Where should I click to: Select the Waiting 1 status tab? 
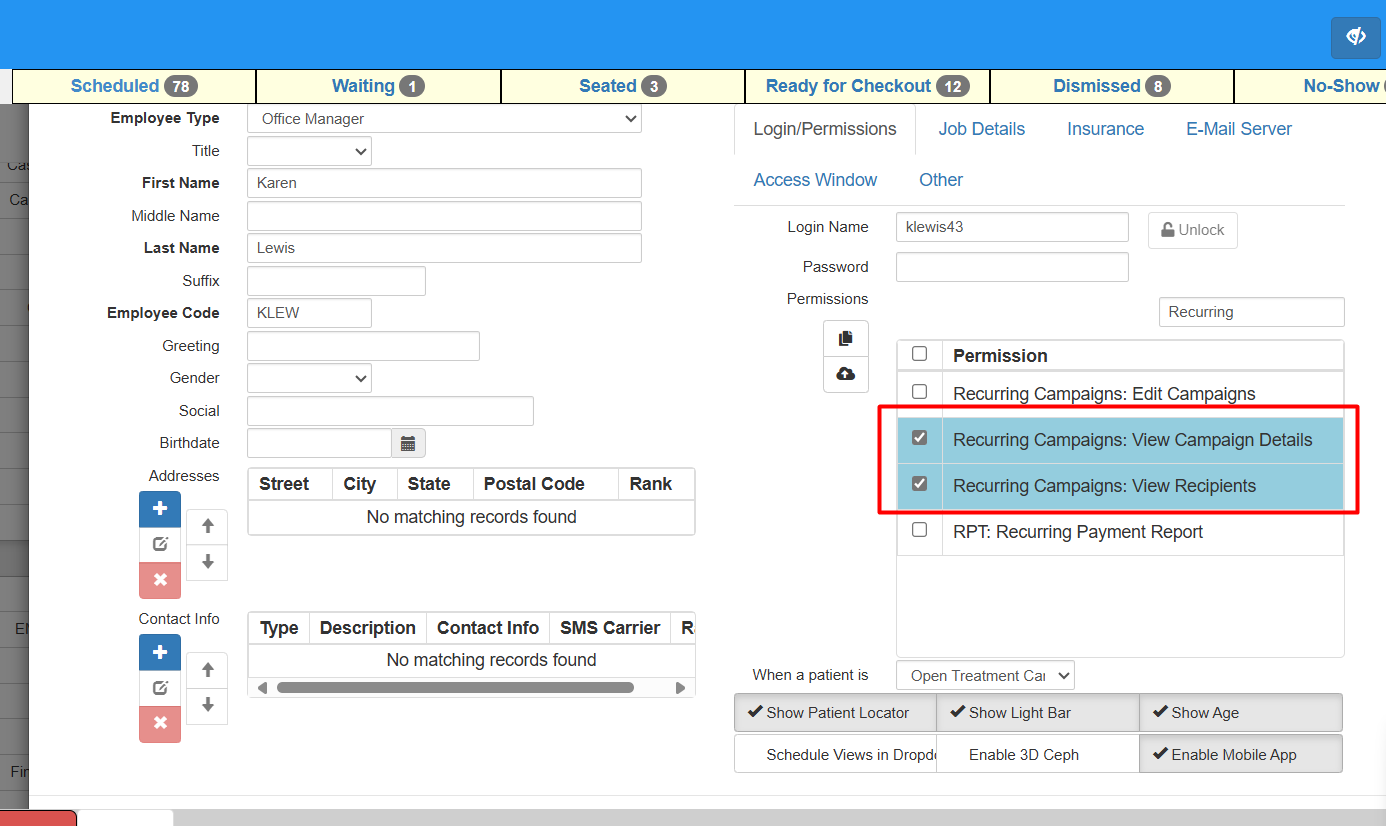378,86
